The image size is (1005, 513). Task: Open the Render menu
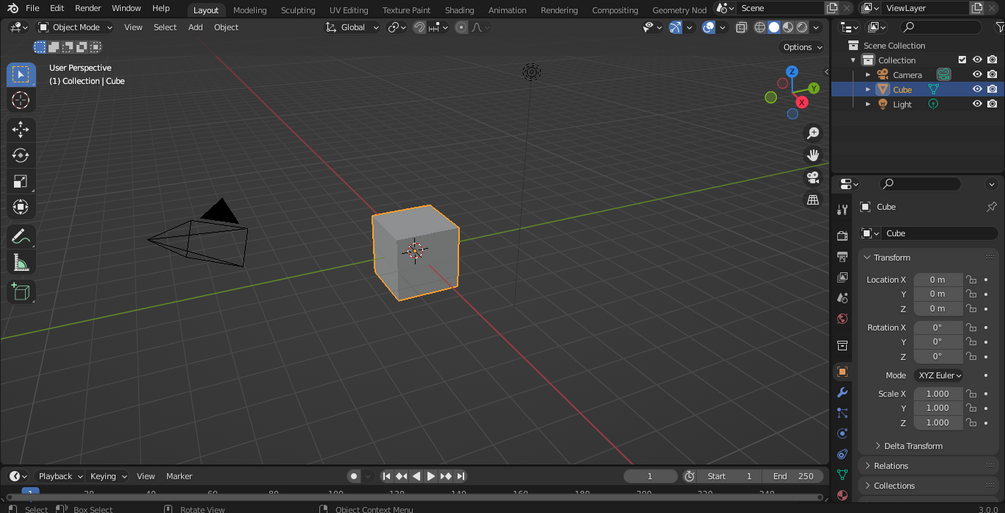(88, 8)
